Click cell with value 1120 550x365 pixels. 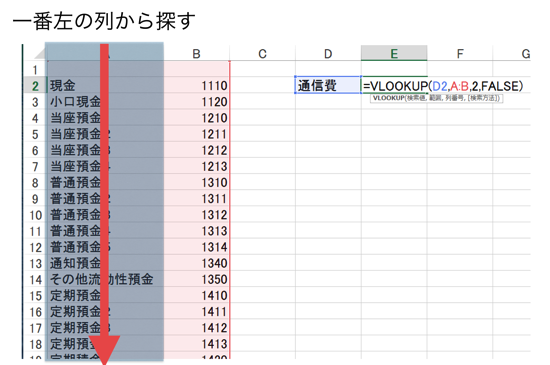(196, 101)
